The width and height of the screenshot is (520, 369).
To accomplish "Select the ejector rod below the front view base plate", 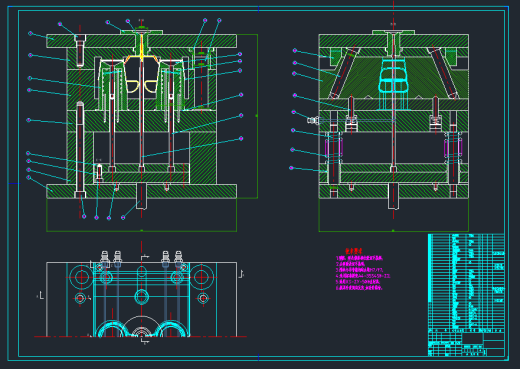I will click(141, 196).
